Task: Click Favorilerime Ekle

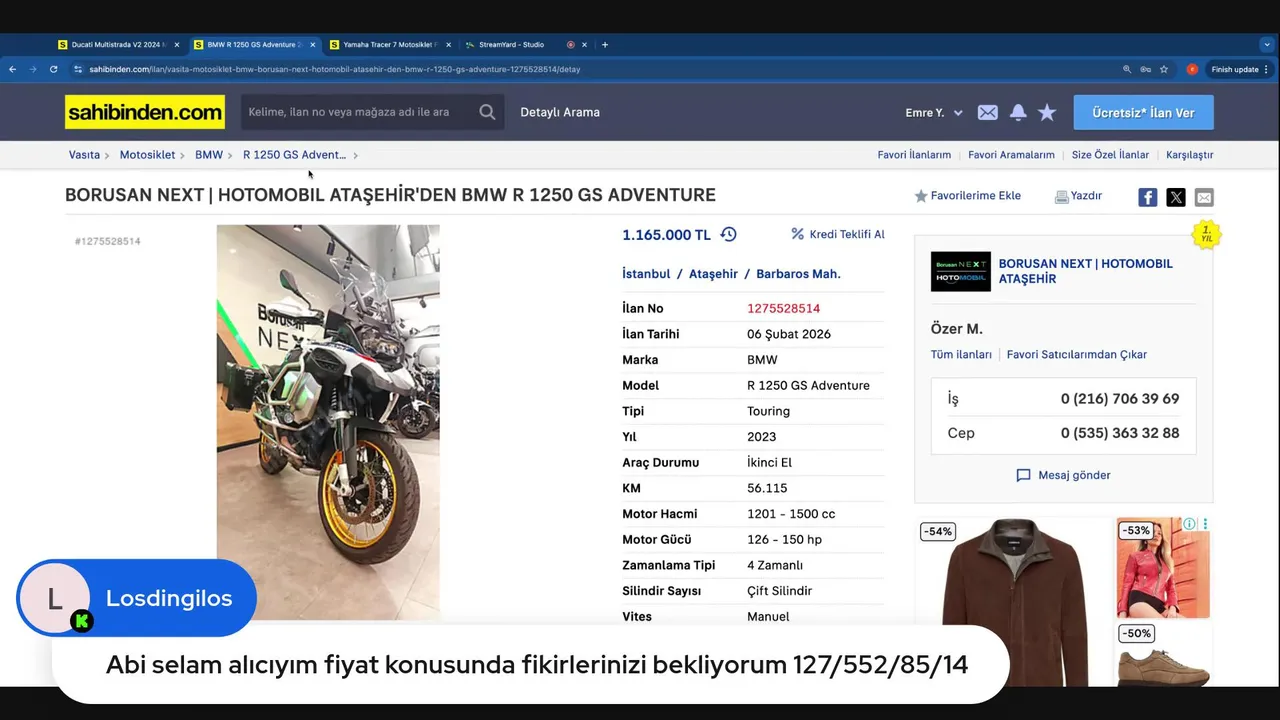Action: click(967, 196)
